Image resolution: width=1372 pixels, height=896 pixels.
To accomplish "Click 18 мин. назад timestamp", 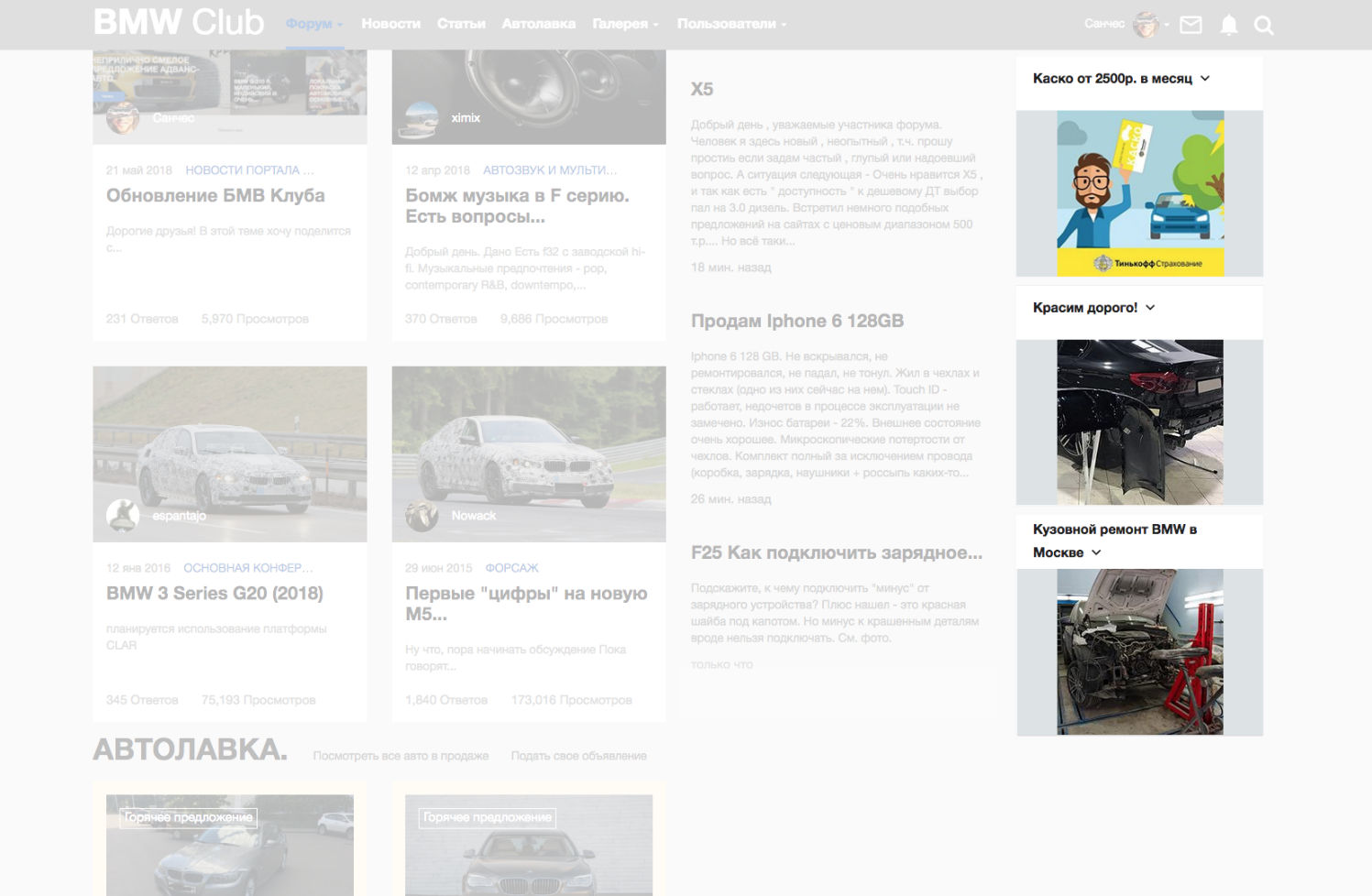I will (x=730, y=268).
